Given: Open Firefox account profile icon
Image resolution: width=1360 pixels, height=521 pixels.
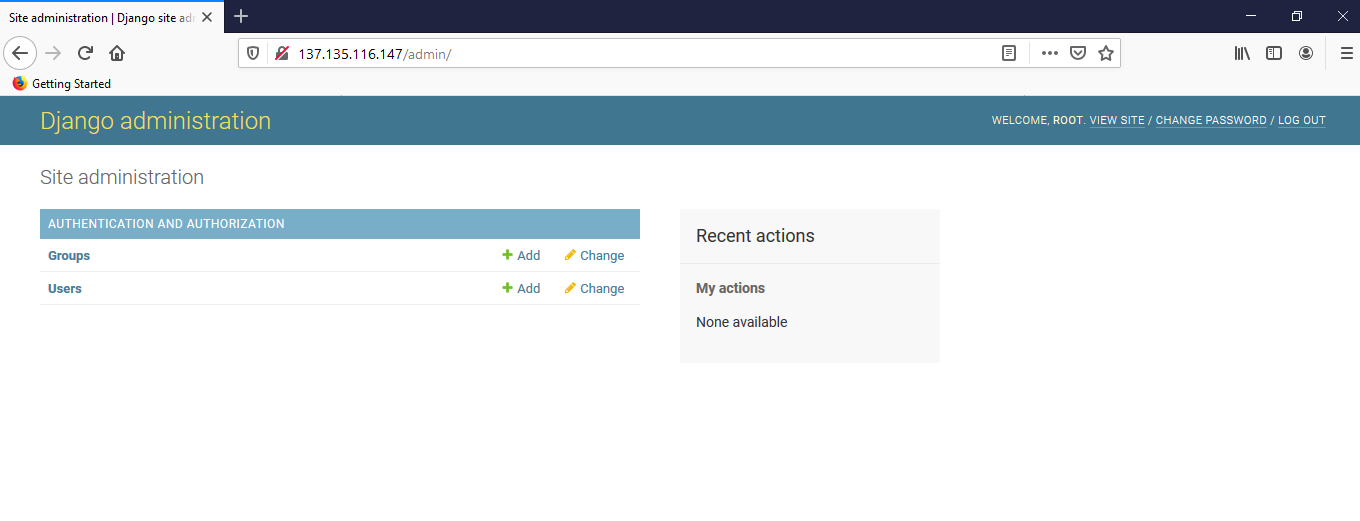Looking at the screenshot, I should click(1306, 53).
